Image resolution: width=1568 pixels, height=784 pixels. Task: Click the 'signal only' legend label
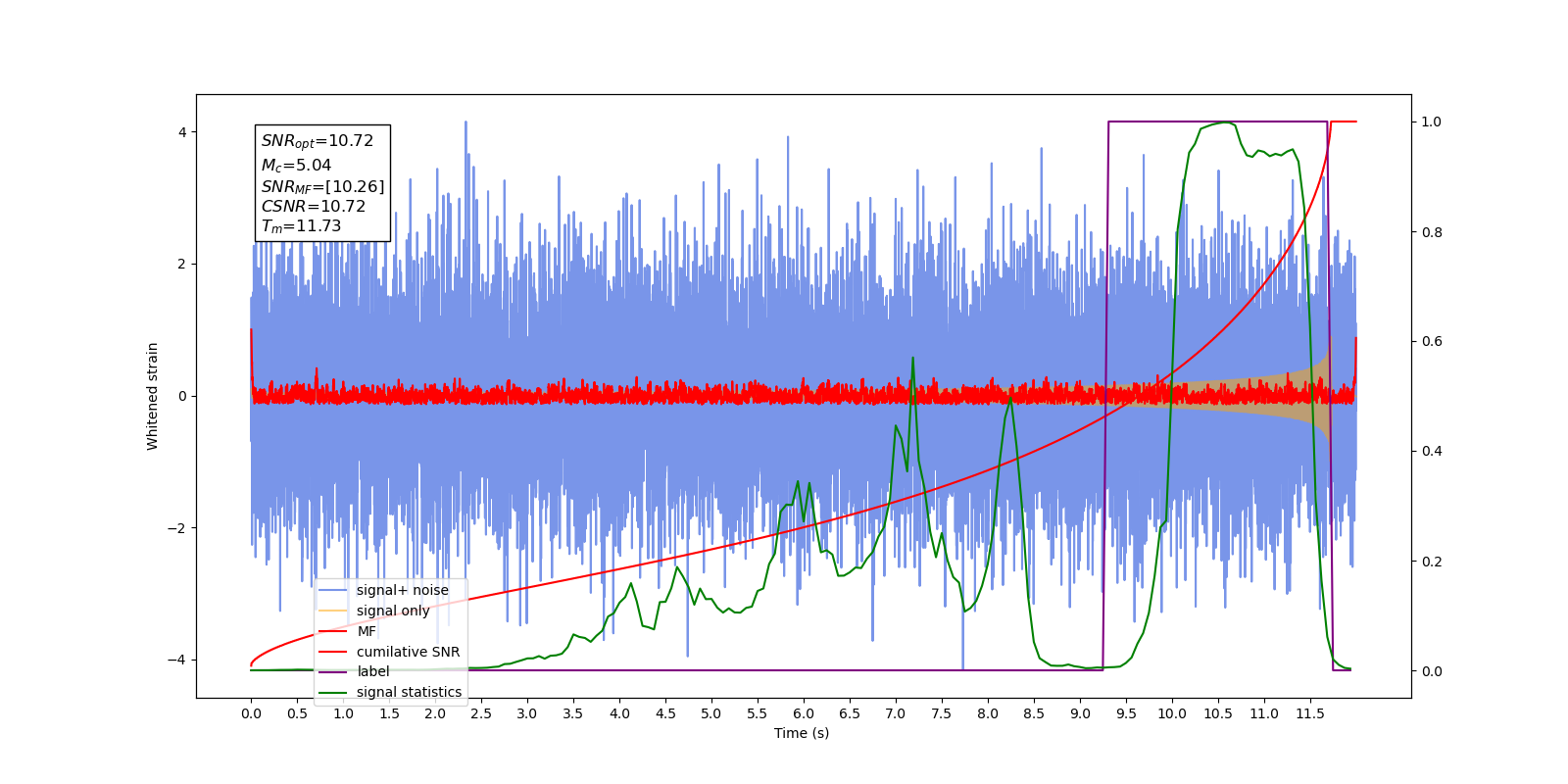393,611
